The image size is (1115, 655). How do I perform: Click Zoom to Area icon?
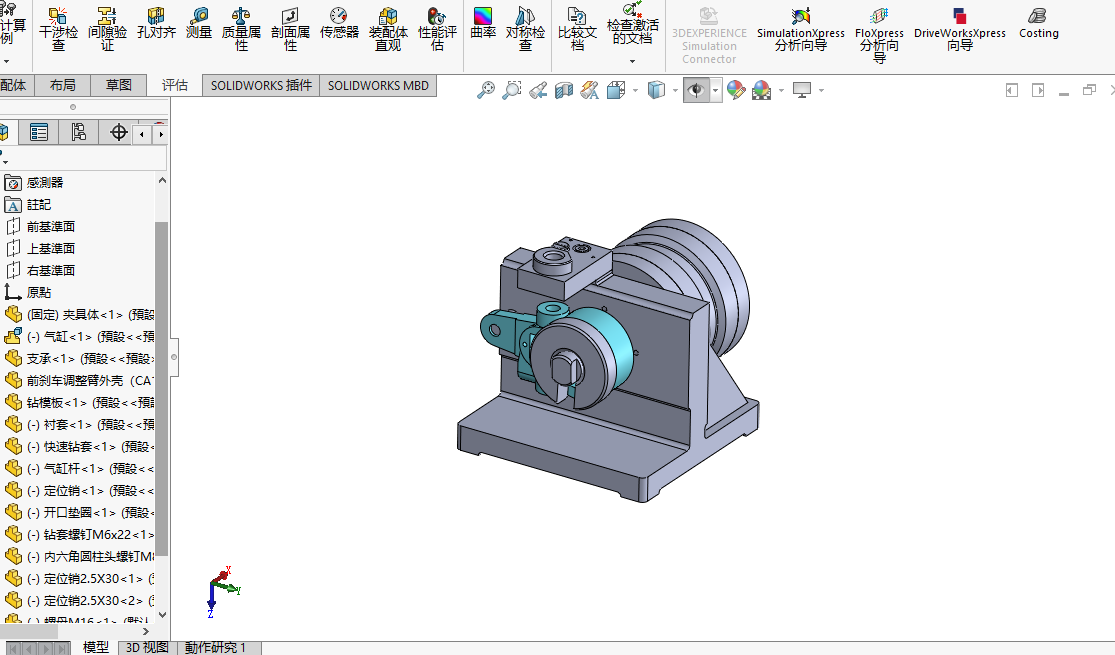511,90
